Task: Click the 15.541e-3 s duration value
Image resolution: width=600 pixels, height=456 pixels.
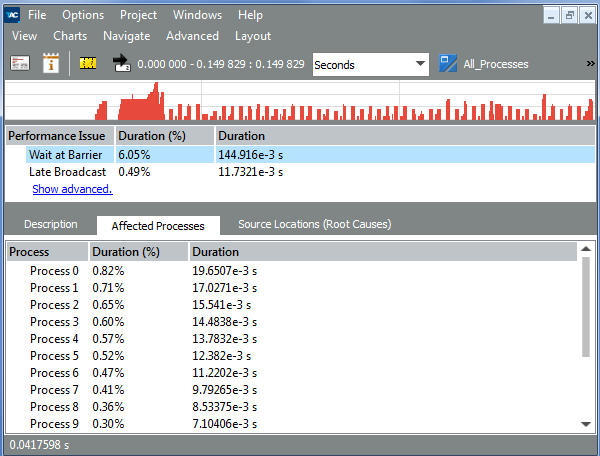Action: click(x=222, y=305)
